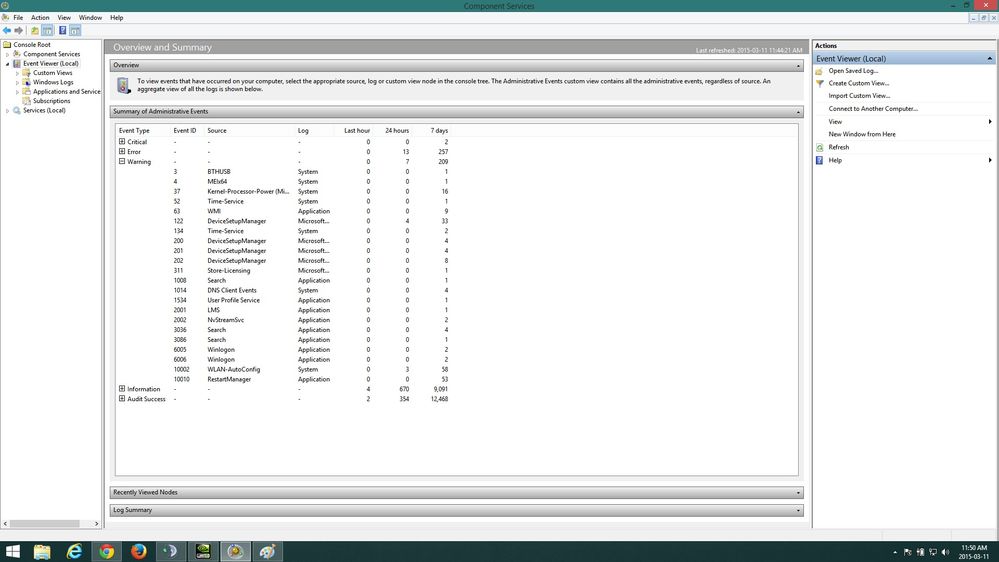Click New Window from Here action
Screen dimensions: 999x562
pos(862,134)
